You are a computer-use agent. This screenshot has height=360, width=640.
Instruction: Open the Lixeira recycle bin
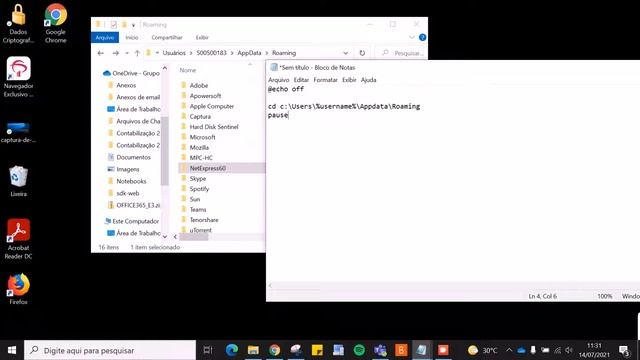pyautogui.click(x=18, y=182)
